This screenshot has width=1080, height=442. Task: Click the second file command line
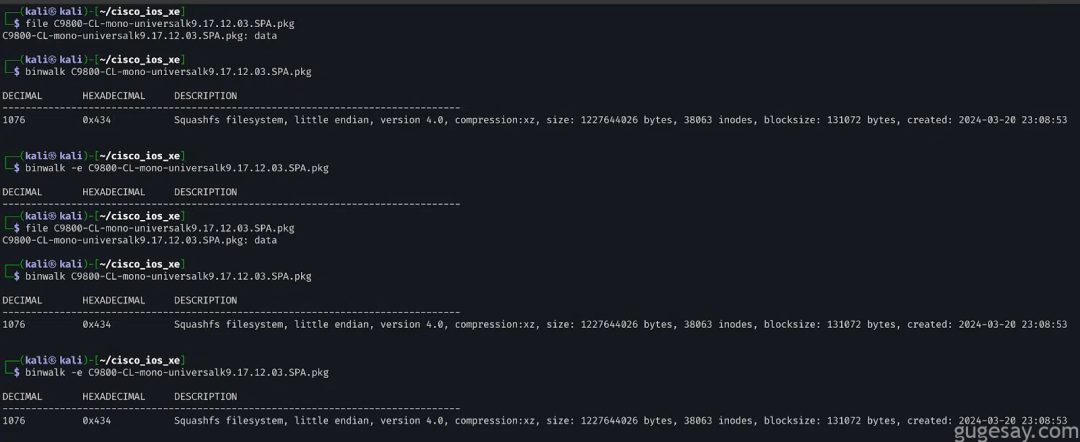click(x=160, y=228)
